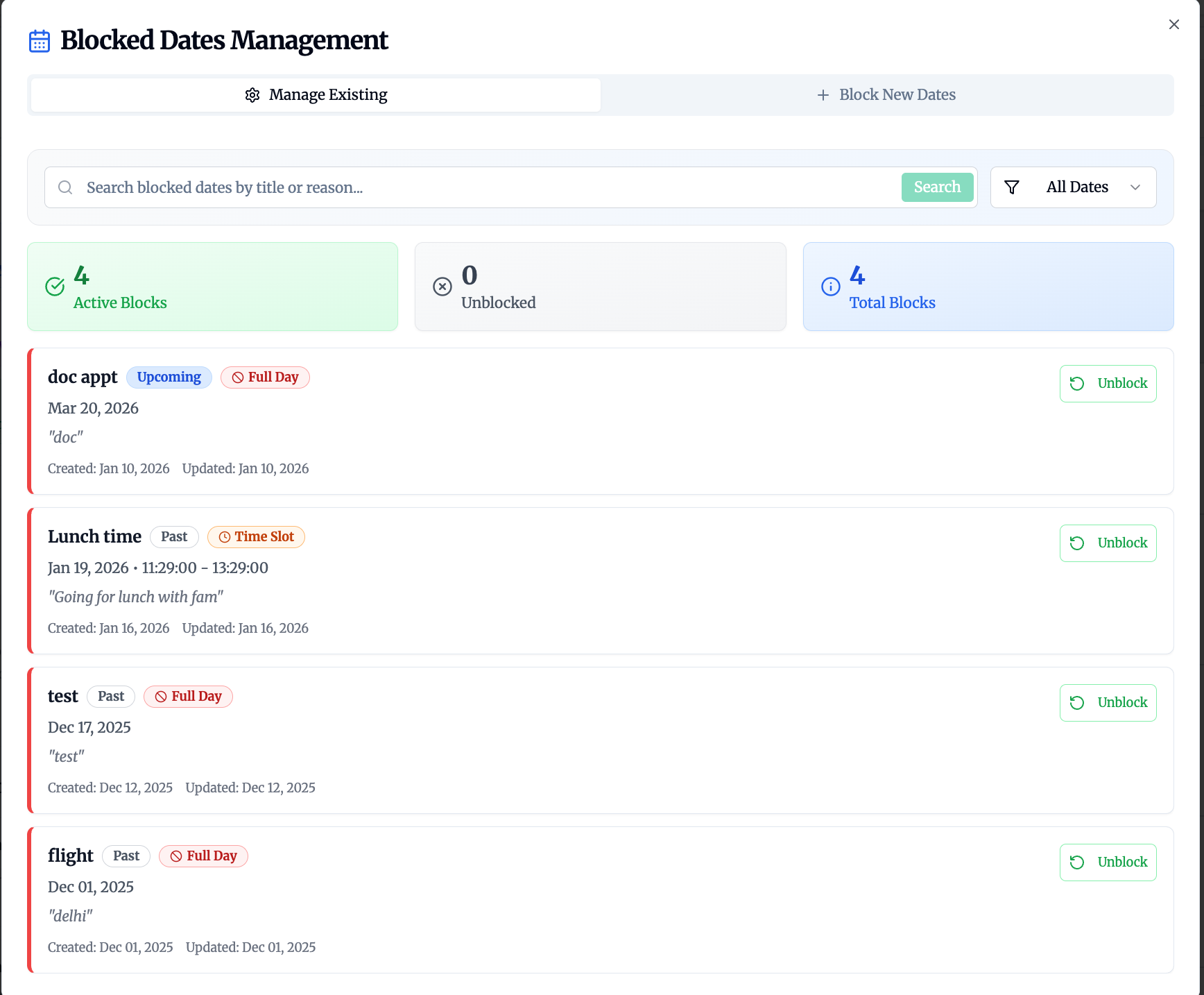This screenshot has width=1204, height=995.
Task: Click the magnifier icon in the search bar
Action: (x=65, y=187)
